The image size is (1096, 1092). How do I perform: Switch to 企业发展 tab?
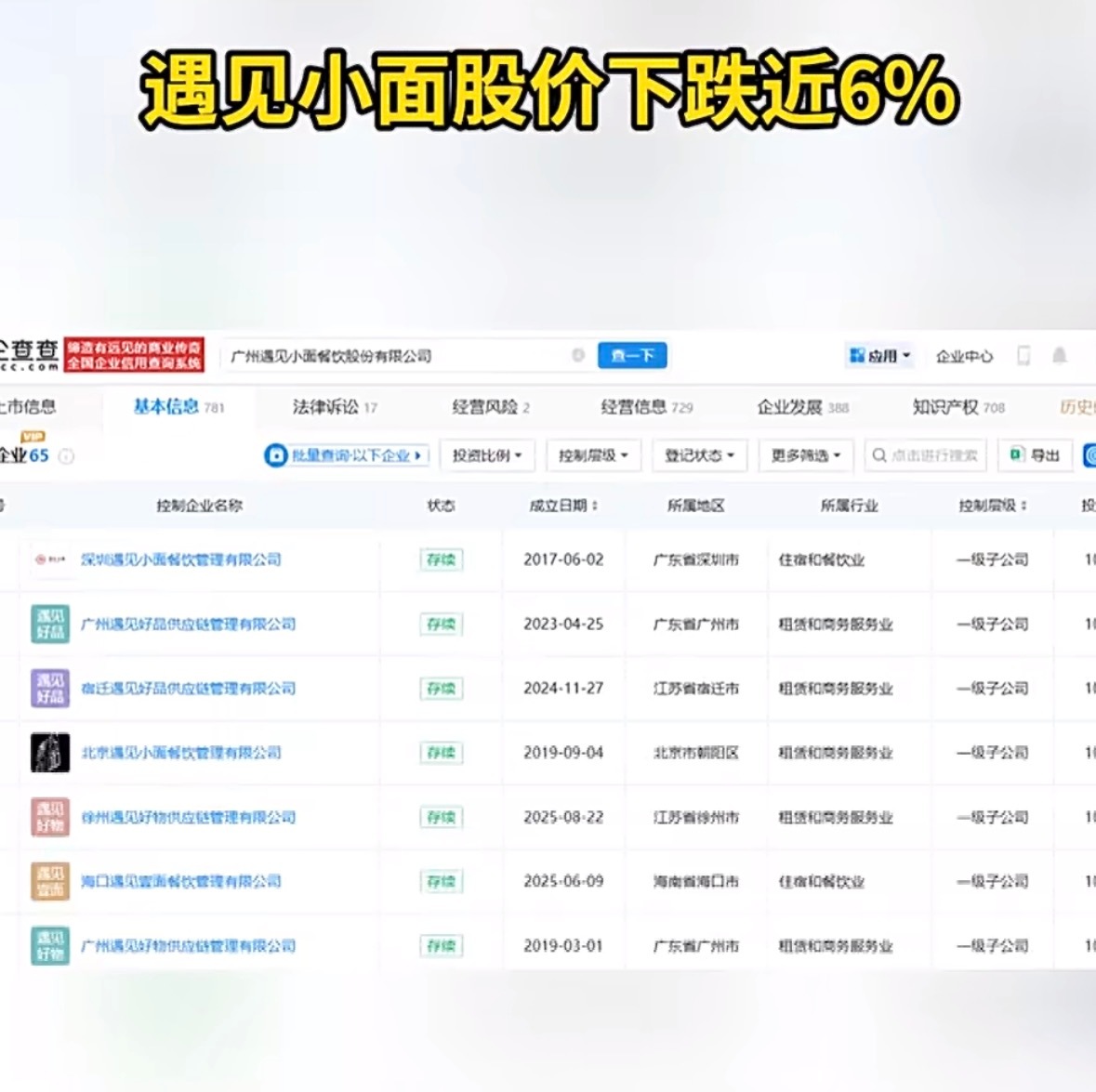pos(803,407)
